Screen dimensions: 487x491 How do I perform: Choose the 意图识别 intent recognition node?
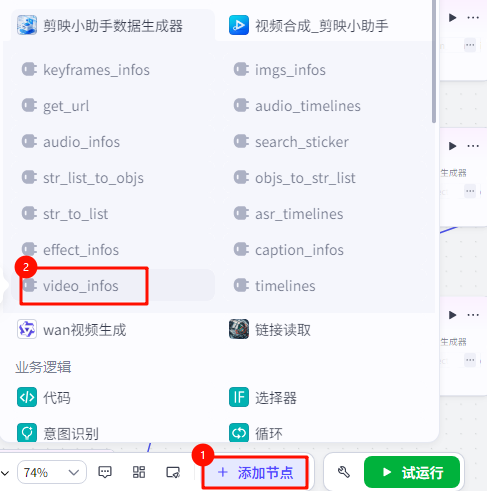[x=58, y=433]
